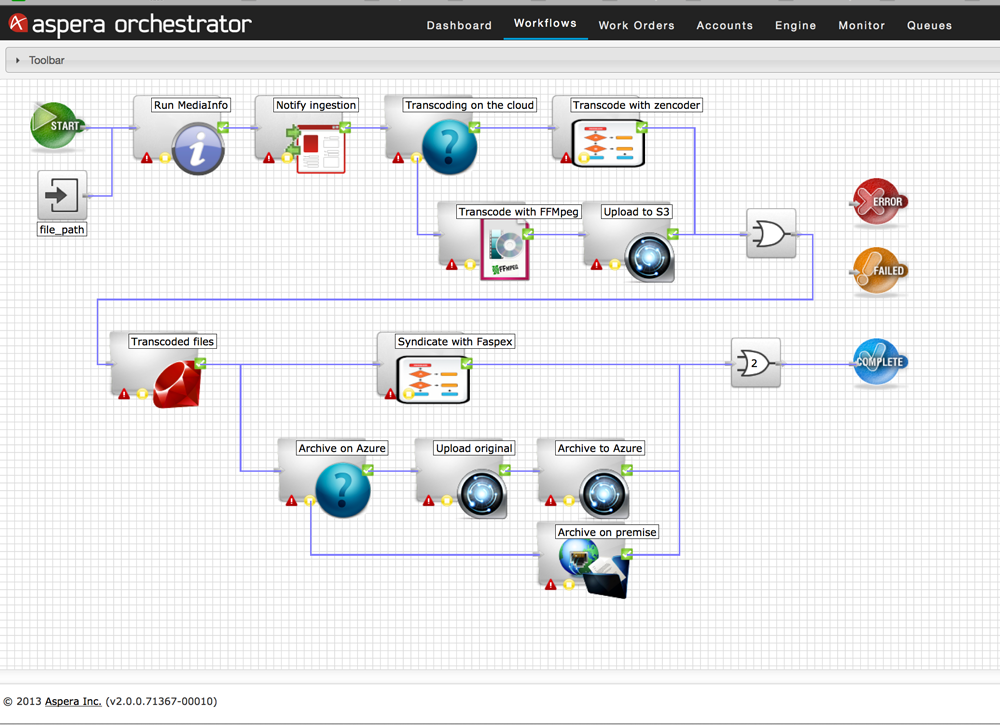1000x725 pixels.
Task: Switch to the Work Orders tab
Action: [636, 25]
